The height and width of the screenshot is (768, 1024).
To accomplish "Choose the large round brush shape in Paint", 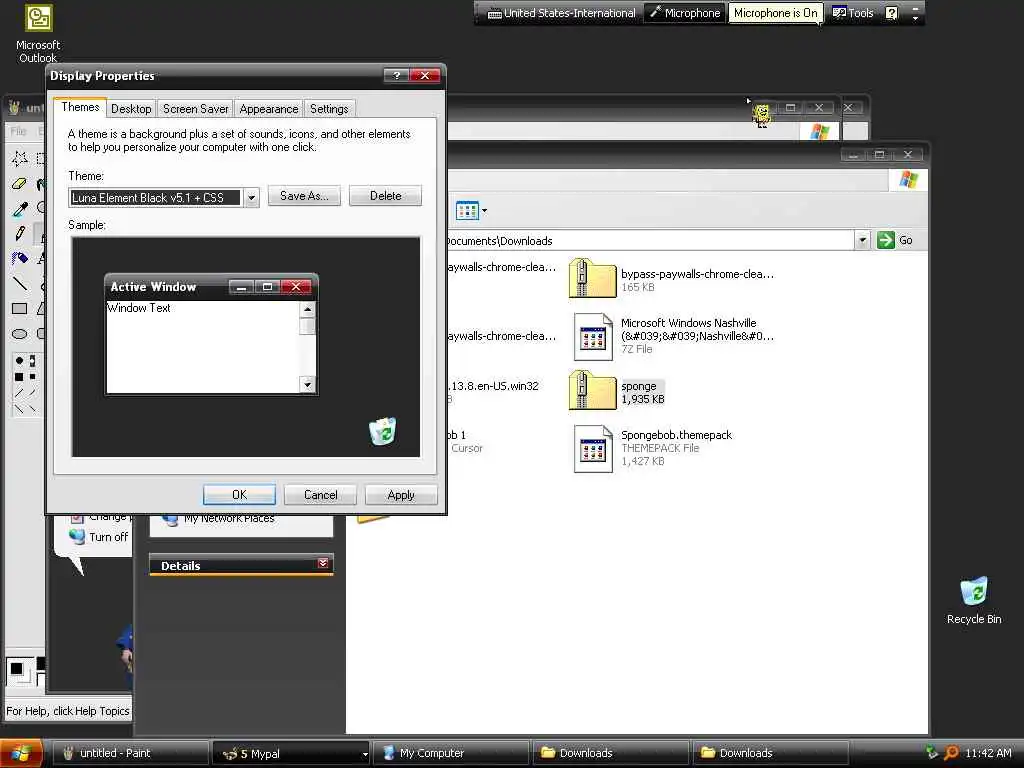I will [x=19, y=360].
